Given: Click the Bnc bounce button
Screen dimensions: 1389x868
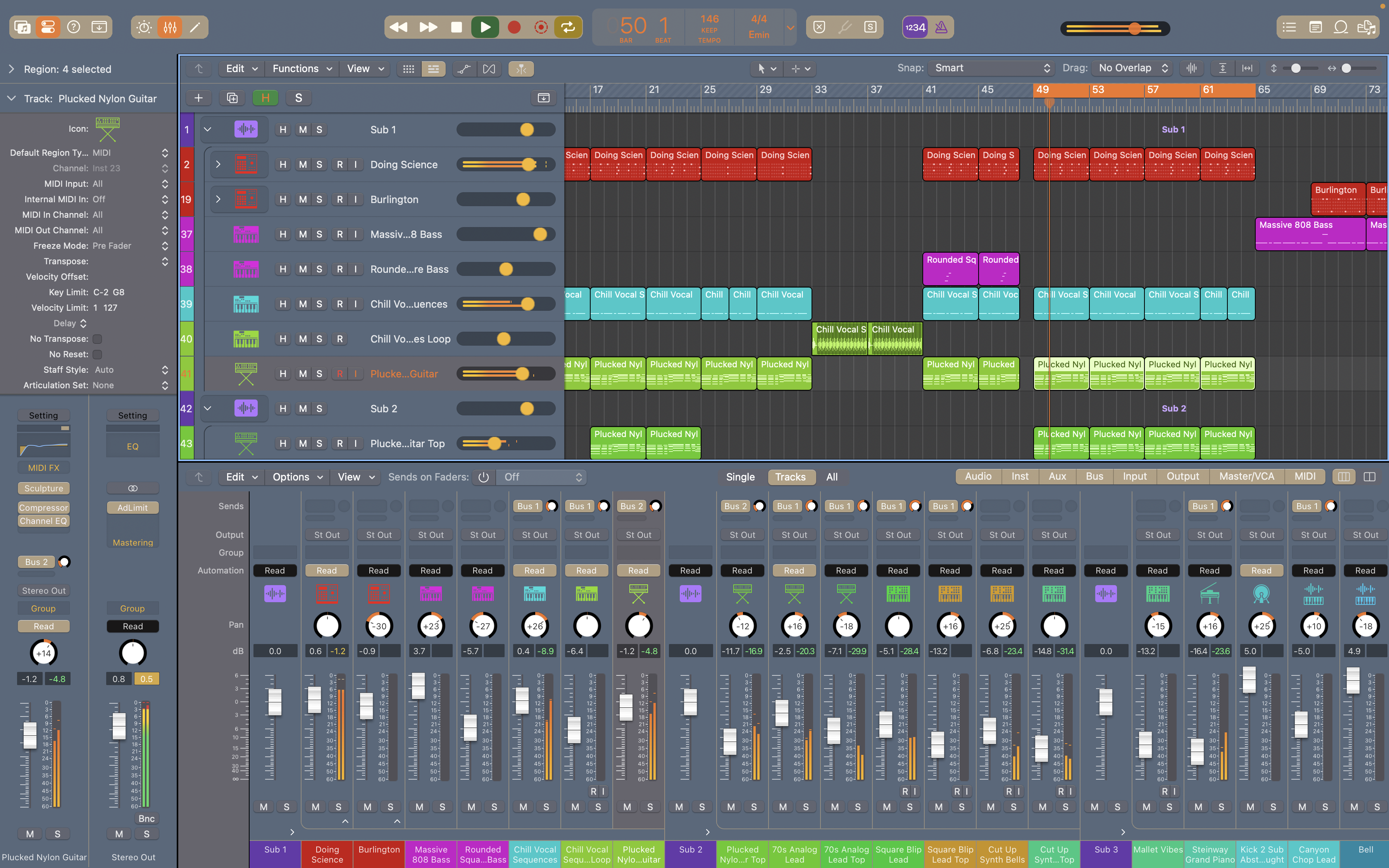Looking at the screenshot, I should pyautogui.click(x=146, y=819).
